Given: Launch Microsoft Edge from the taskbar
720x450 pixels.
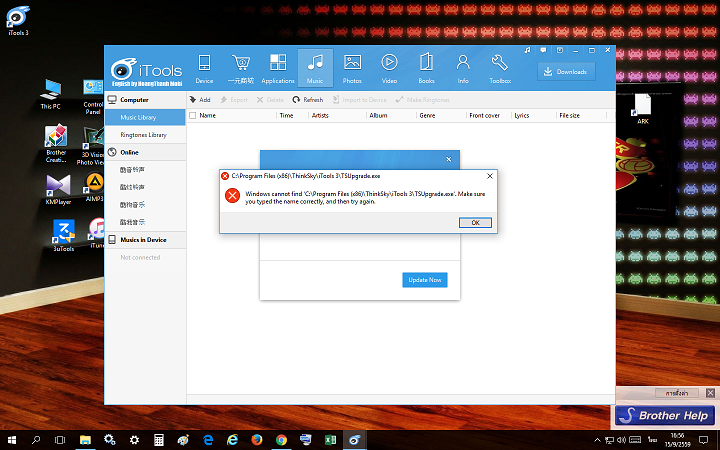Looking at the screenshot, I should coord(208,440).
